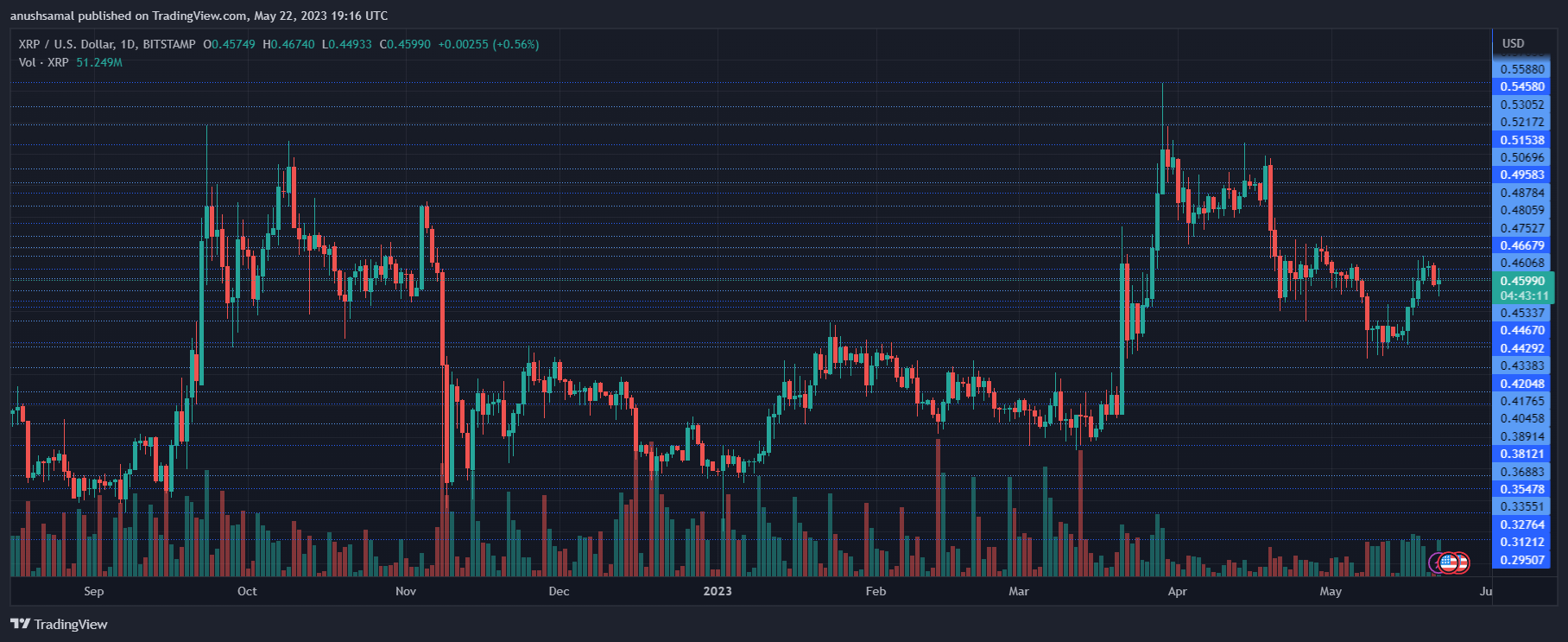The height and width of the screenshot is (642, 1568).
Task: Click the 2023 year label on time axis
Action: click(x=717, y=591)
